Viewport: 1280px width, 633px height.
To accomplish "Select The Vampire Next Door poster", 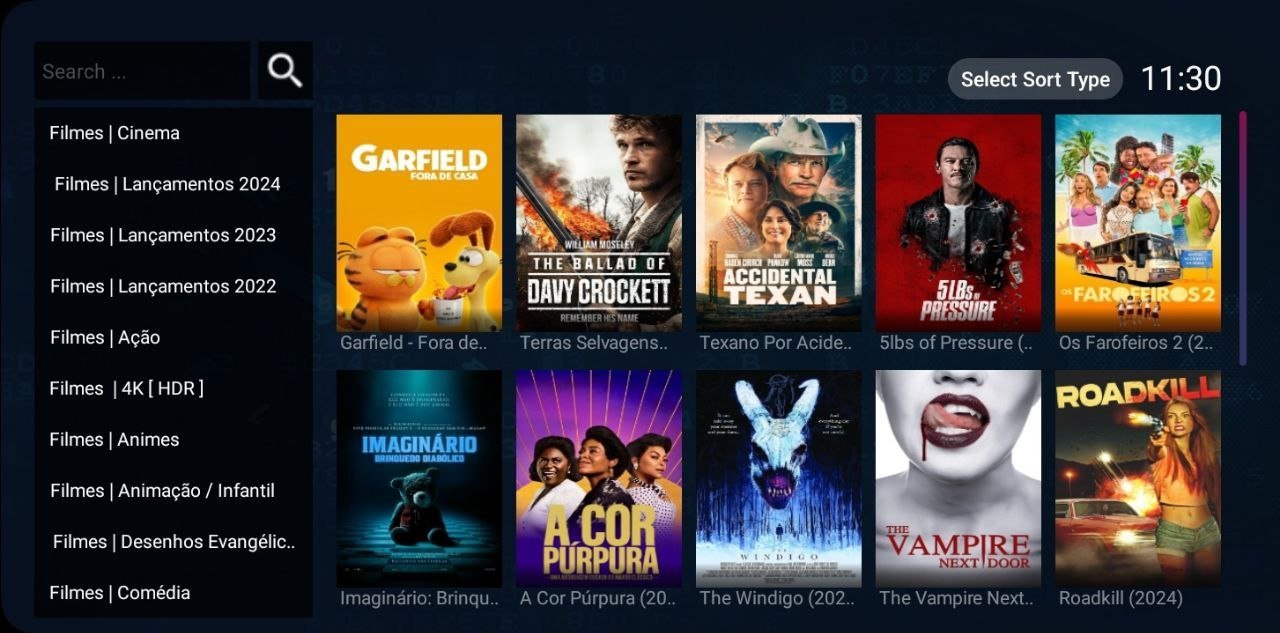I will pos(958,479).
